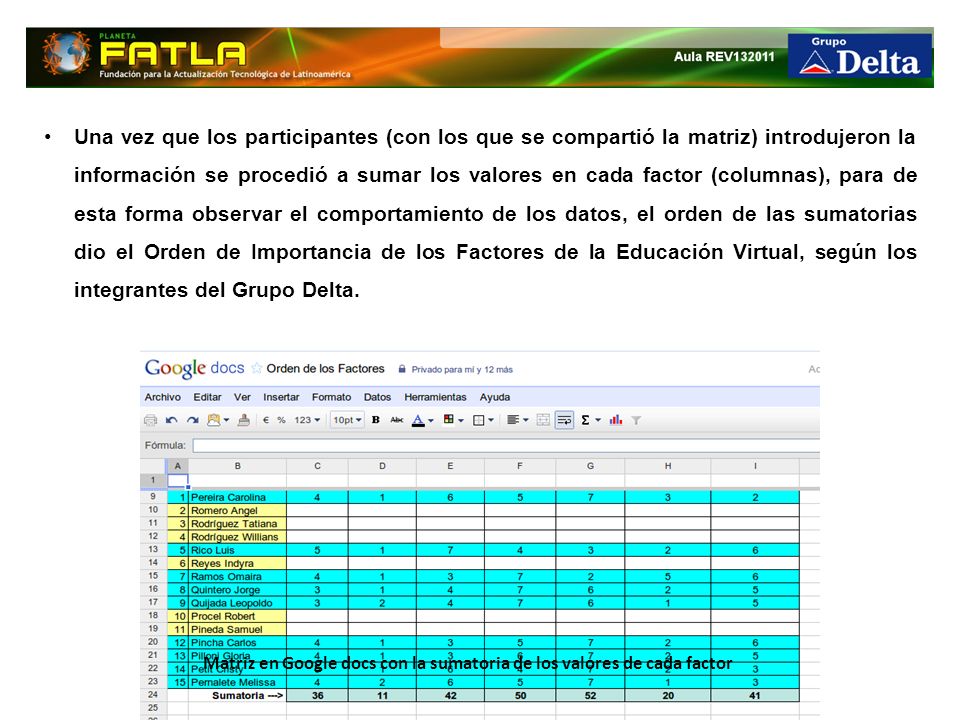Select the row 13 header
The image size is (960, 720).
[x=153, y=550]
